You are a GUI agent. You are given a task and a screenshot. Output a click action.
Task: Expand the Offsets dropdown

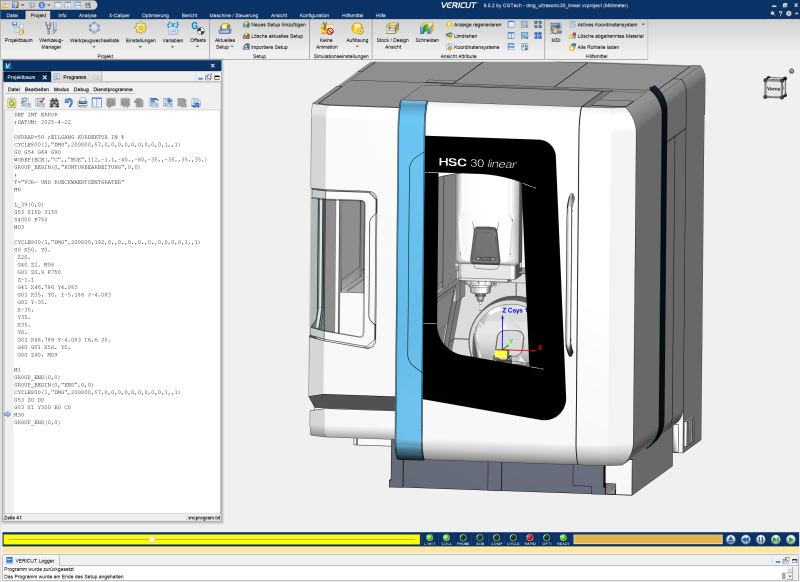(198, 47)
